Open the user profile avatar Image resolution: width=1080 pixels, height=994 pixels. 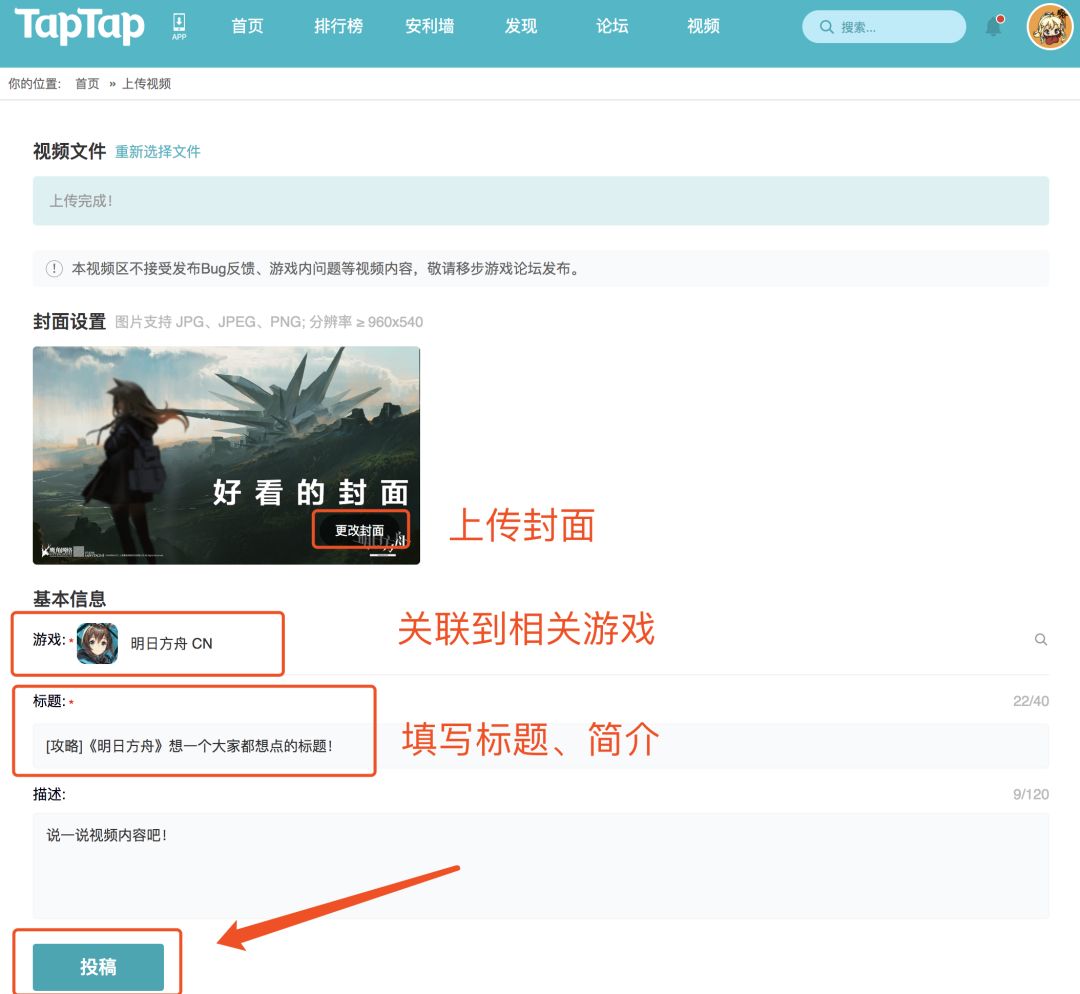pos(1048,27)
